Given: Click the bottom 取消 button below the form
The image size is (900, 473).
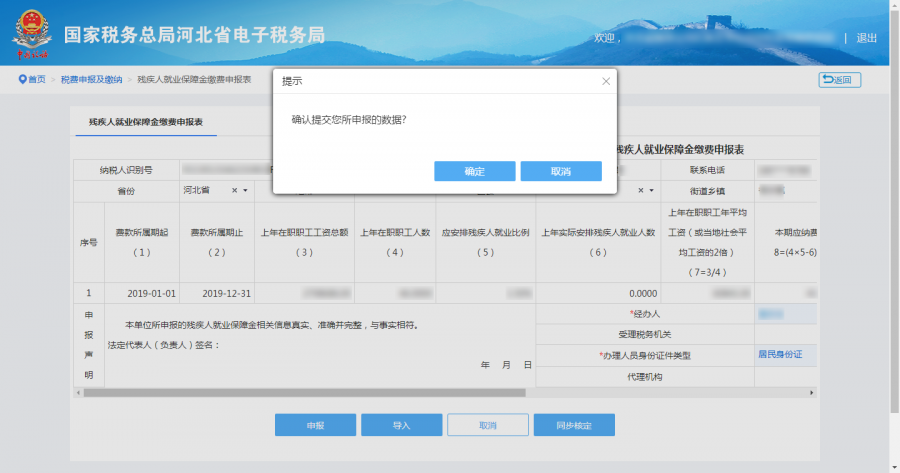Looking at the screenshot, I should tap(487, 425).
